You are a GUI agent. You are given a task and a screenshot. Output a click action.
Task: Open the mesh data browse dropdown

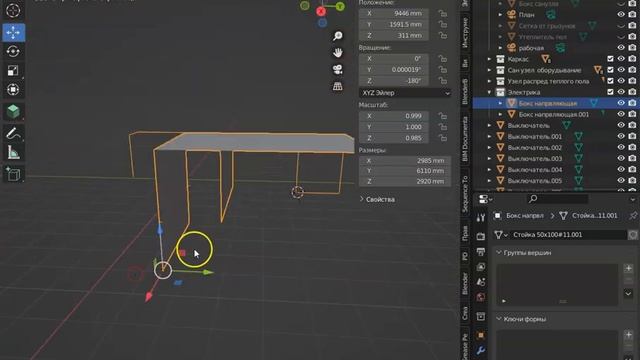(x=501, y=235)
